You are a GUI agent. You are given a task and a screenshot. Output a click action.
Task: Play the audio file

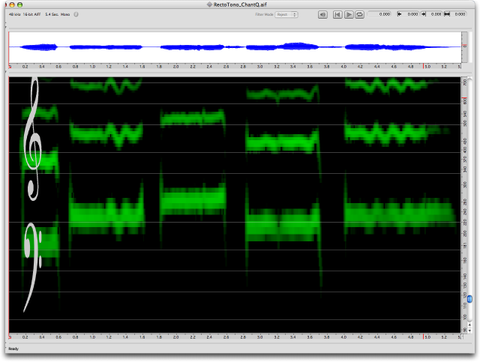tap(349, 15)
